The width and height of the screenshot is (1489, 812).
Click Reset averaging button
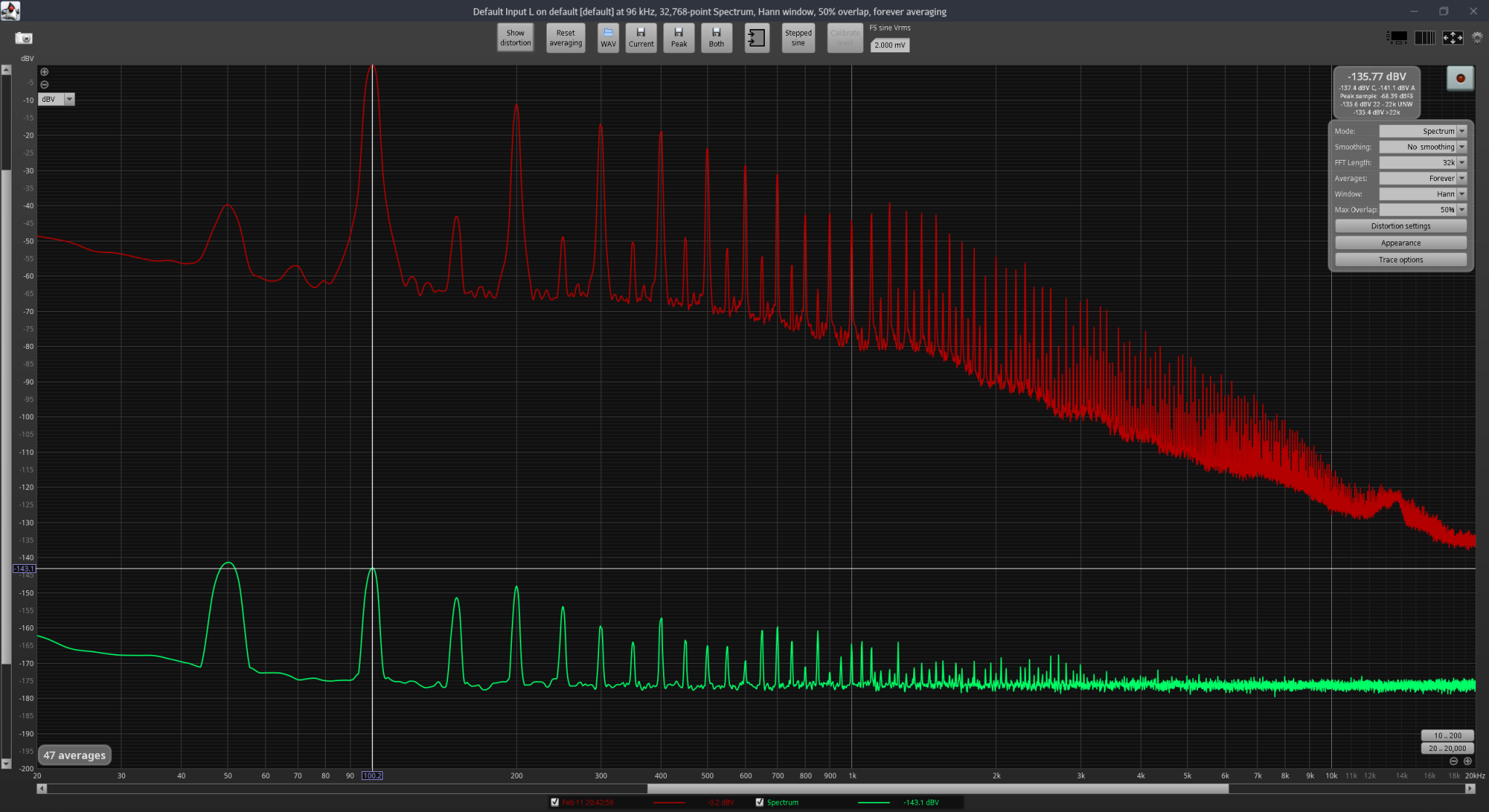pyautogui.click(x=566, y=38)
